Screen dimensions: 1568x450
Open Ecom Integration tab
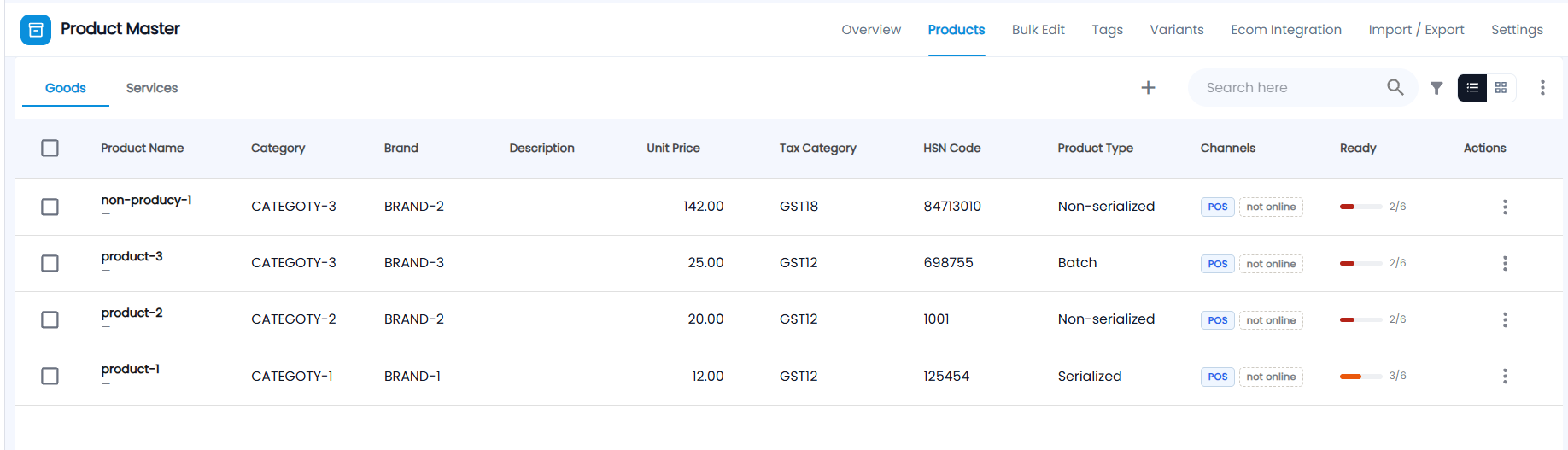pos(1286,30)
